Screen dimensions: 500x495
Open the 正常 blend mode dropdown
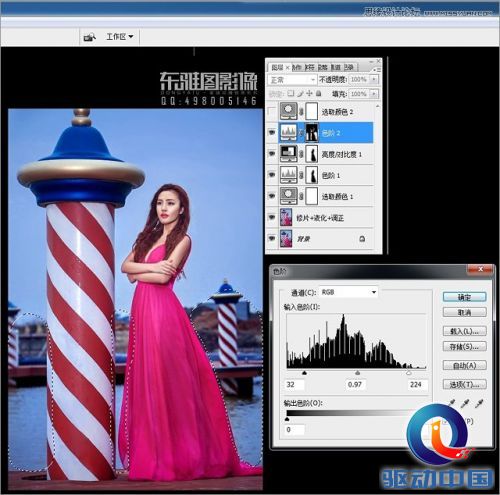(x=292, y=80)
